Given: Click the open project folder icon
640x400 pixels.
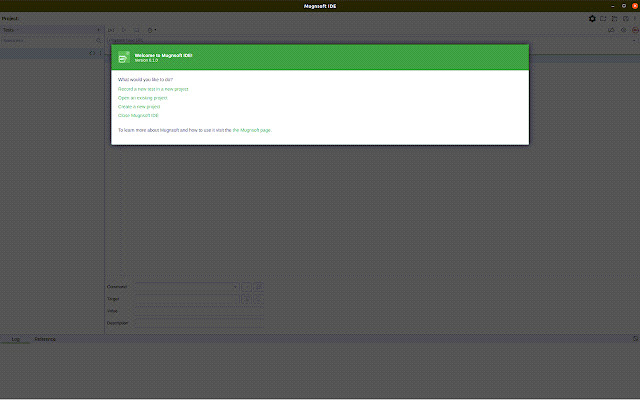Looking at the screenshot, I should tap(614, 19).
